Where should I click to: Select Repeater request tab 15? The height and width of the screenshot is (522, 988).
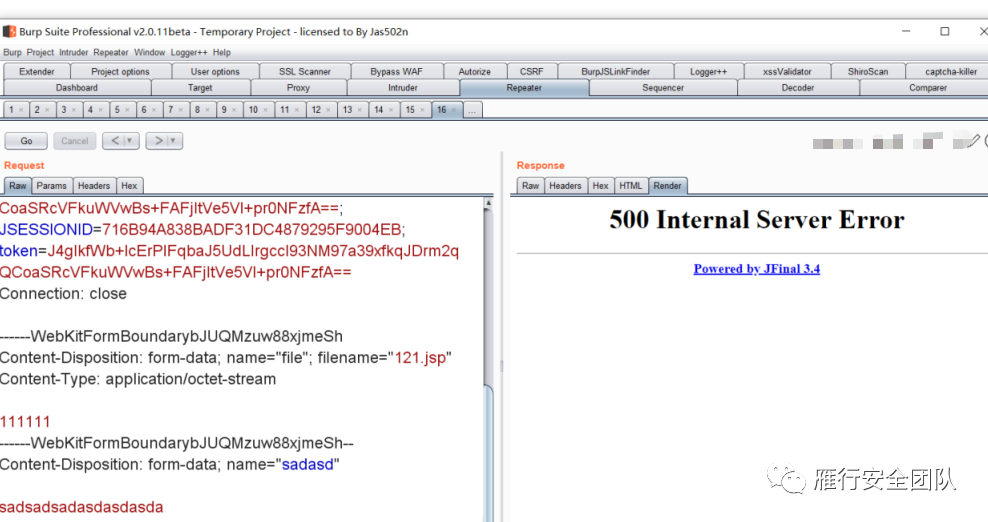(x=410, y=110)
